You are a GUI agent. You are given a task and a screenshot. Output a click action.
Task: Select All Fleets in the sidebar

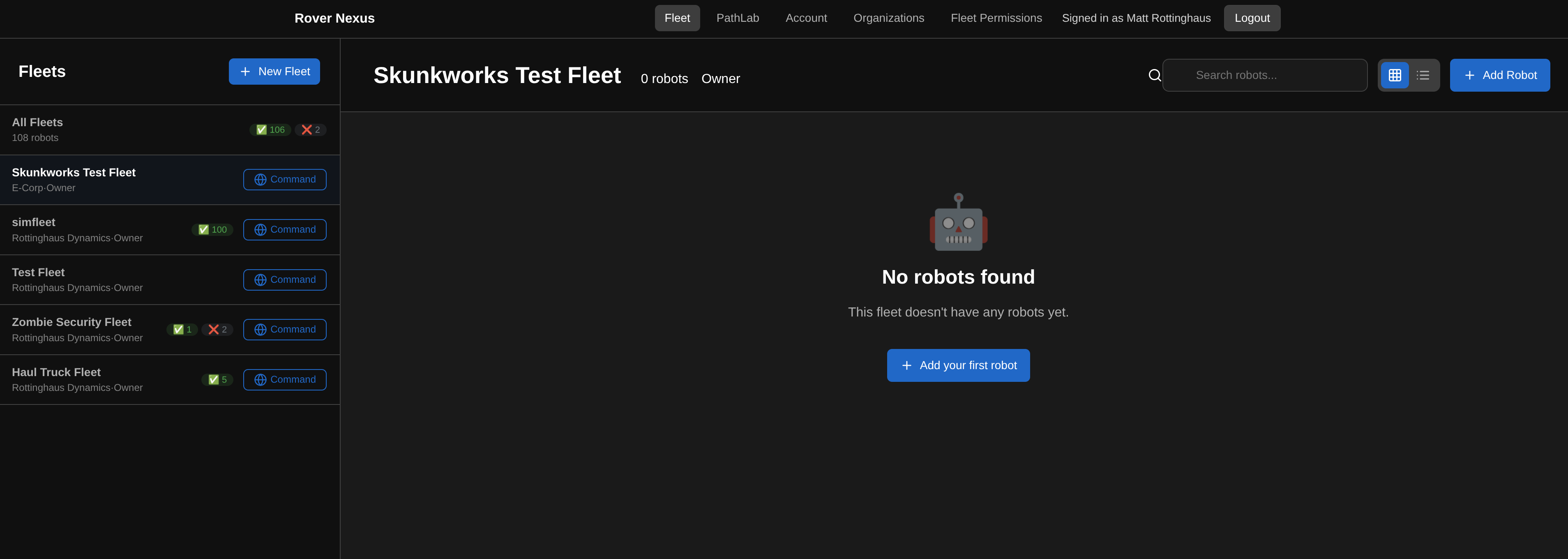point(170,130)
